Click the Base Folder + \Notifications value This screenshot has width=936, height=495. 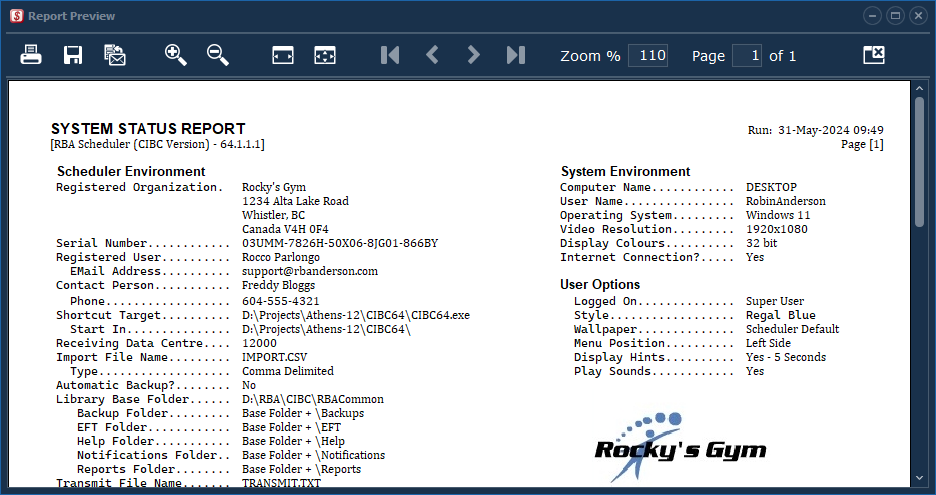313,455
